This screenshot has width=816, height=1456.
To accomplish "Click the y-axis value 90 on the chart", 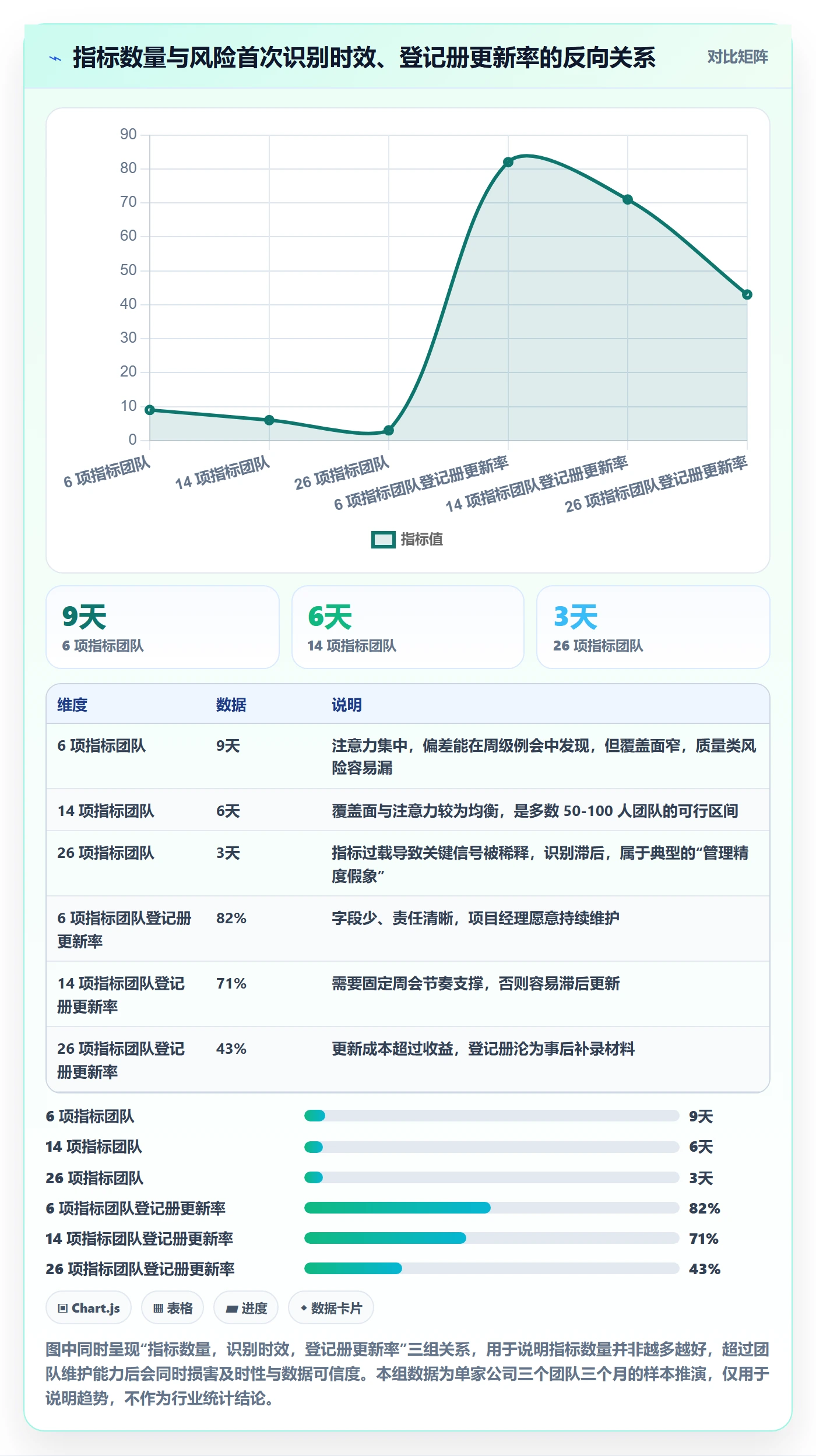I will pos(128,134).
